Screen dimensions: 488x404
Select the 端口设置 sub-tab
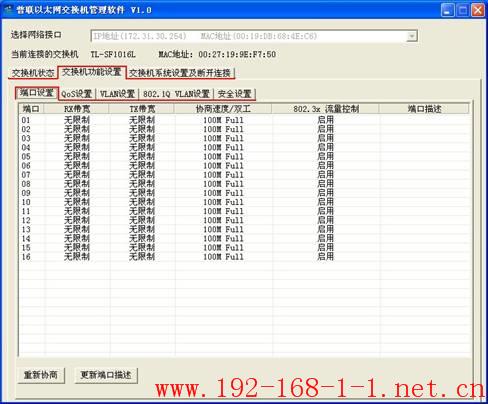point(37,93)
